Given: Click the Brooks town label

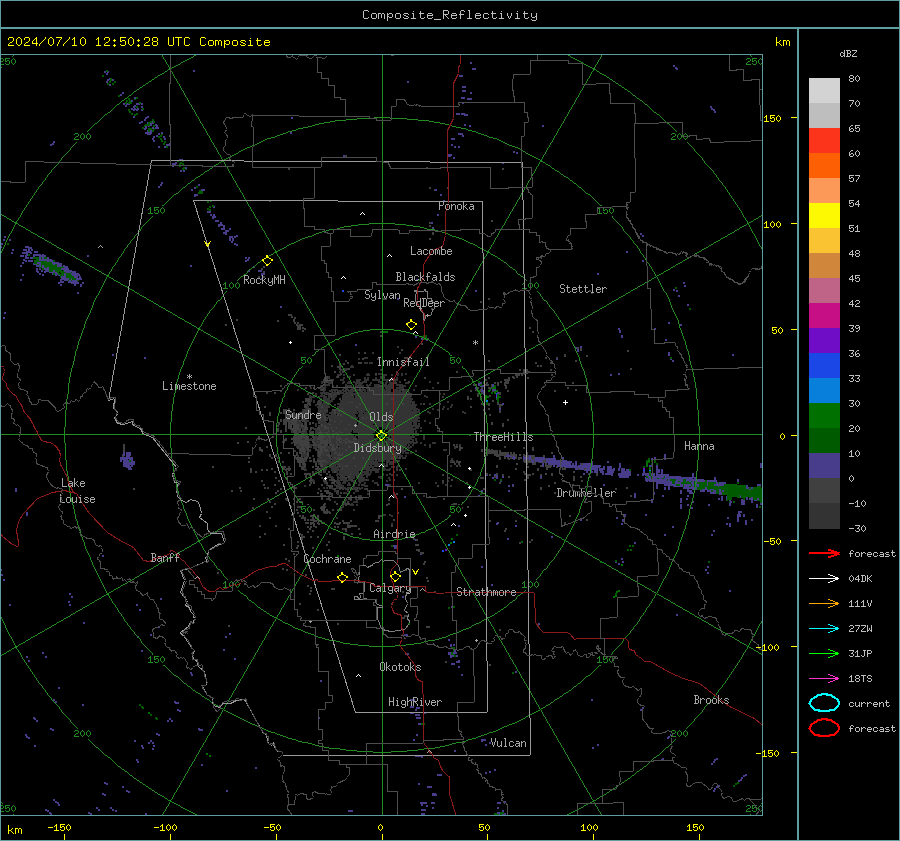Looking at the screenshot, I should (711, 700).
